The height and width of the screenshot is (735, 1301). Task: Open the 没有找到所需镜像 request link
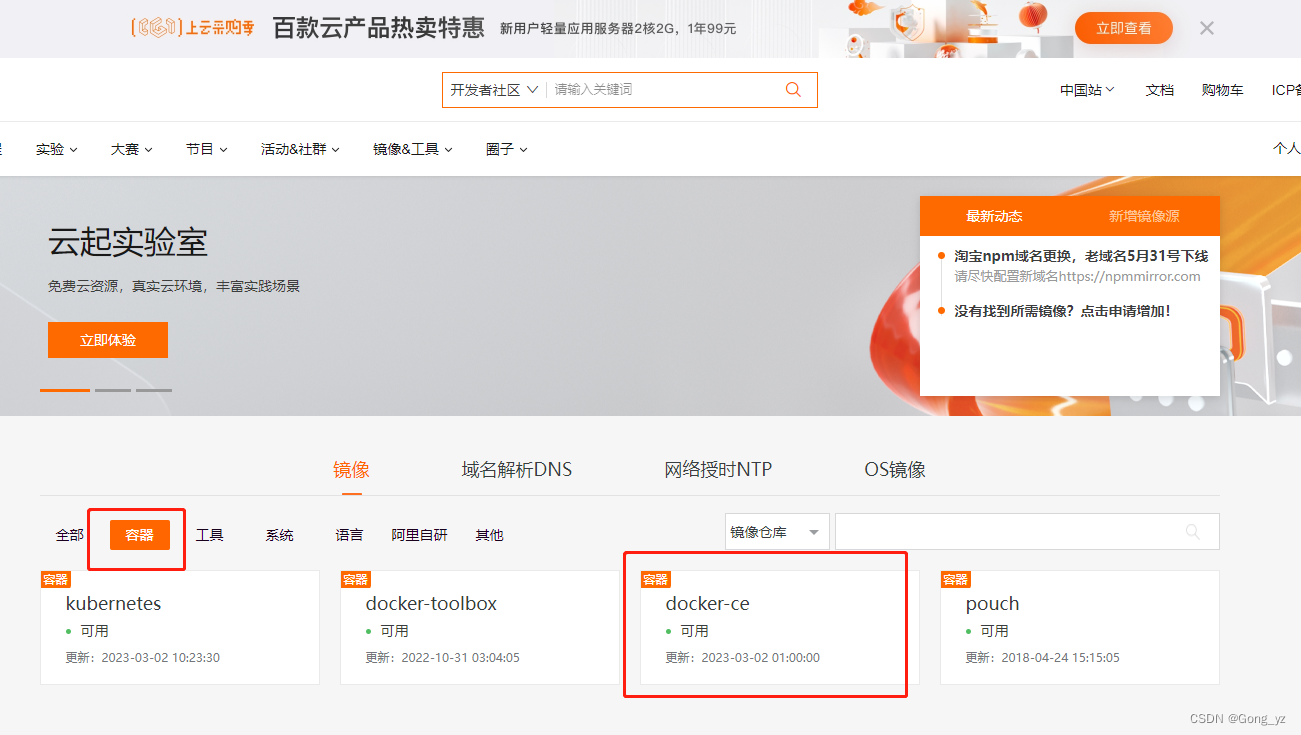tap(1062, 311)
